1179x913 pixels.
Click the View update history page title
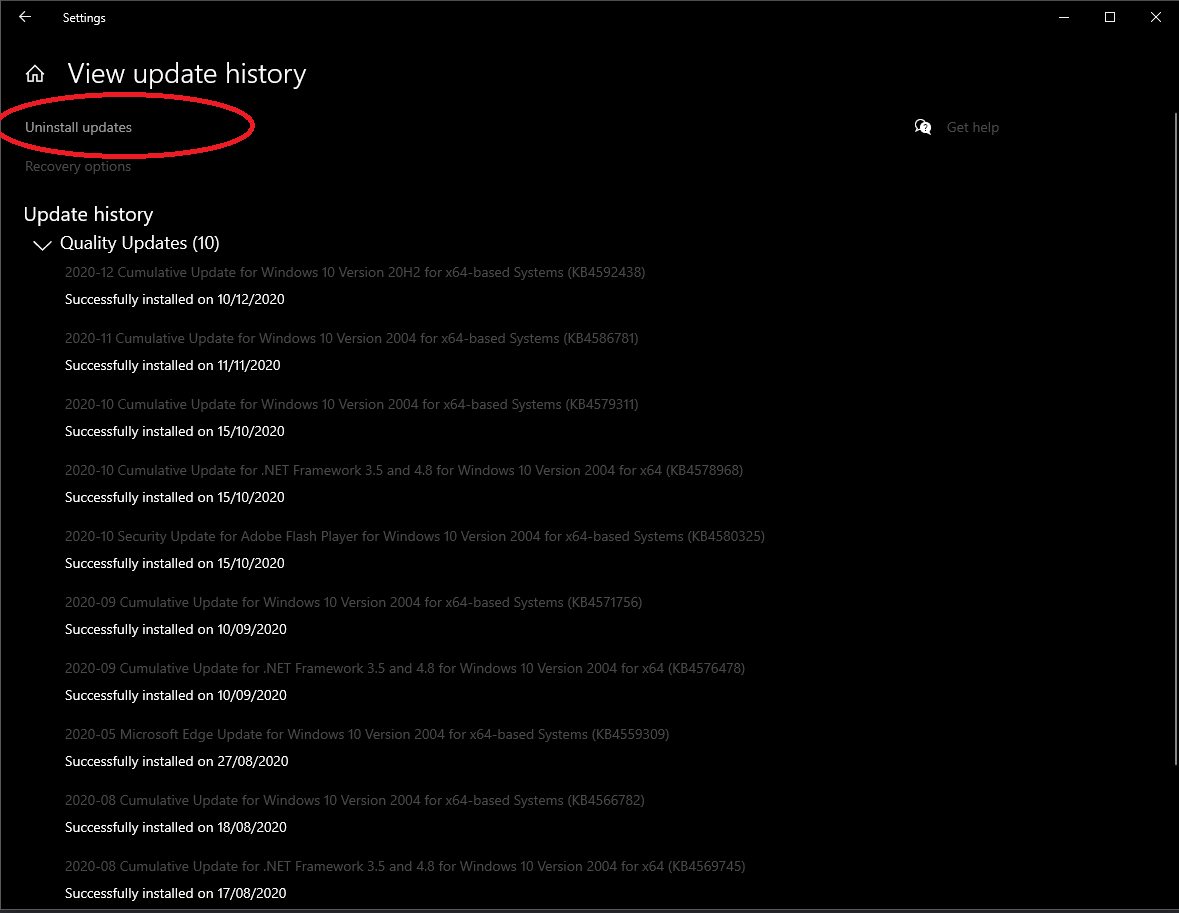pos(186,73)
